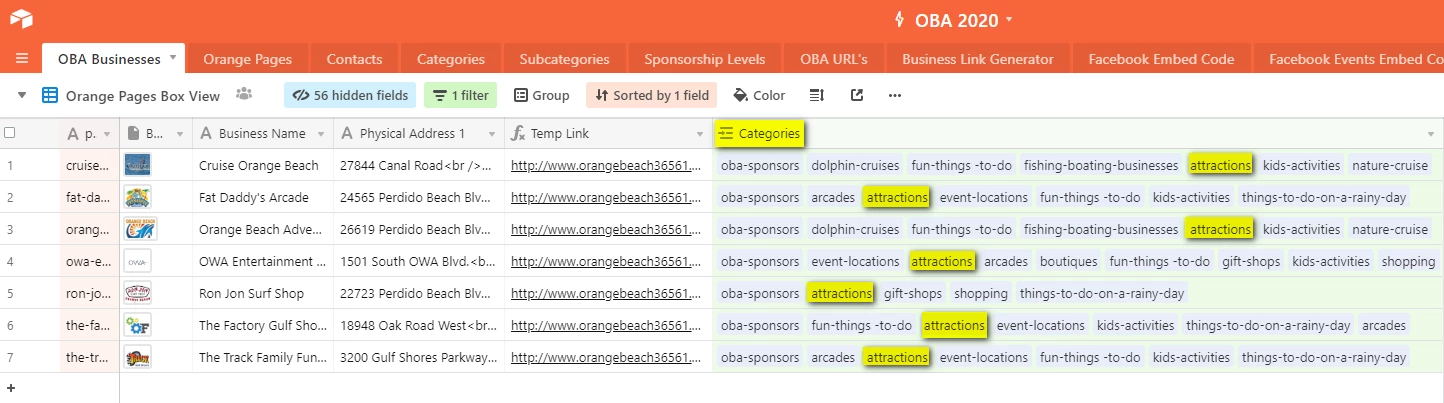Viewport: 1444px width, 403px height.
Task: Click boutiques tag in OWA Entertainment row
Action: click(x=1068, y=261)
